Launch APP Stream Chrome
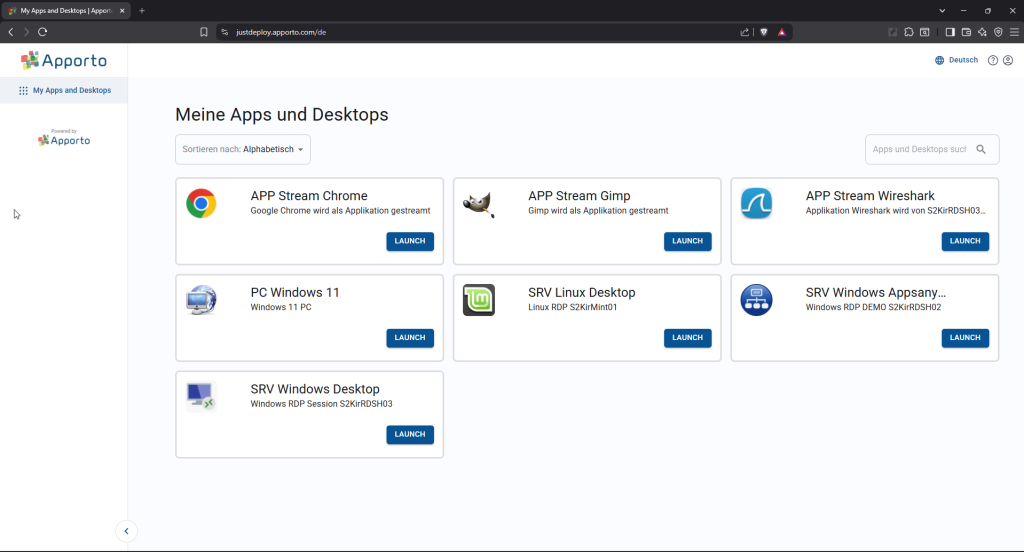This screenshot has height=552, width=1024. click(x=410, y=241)
